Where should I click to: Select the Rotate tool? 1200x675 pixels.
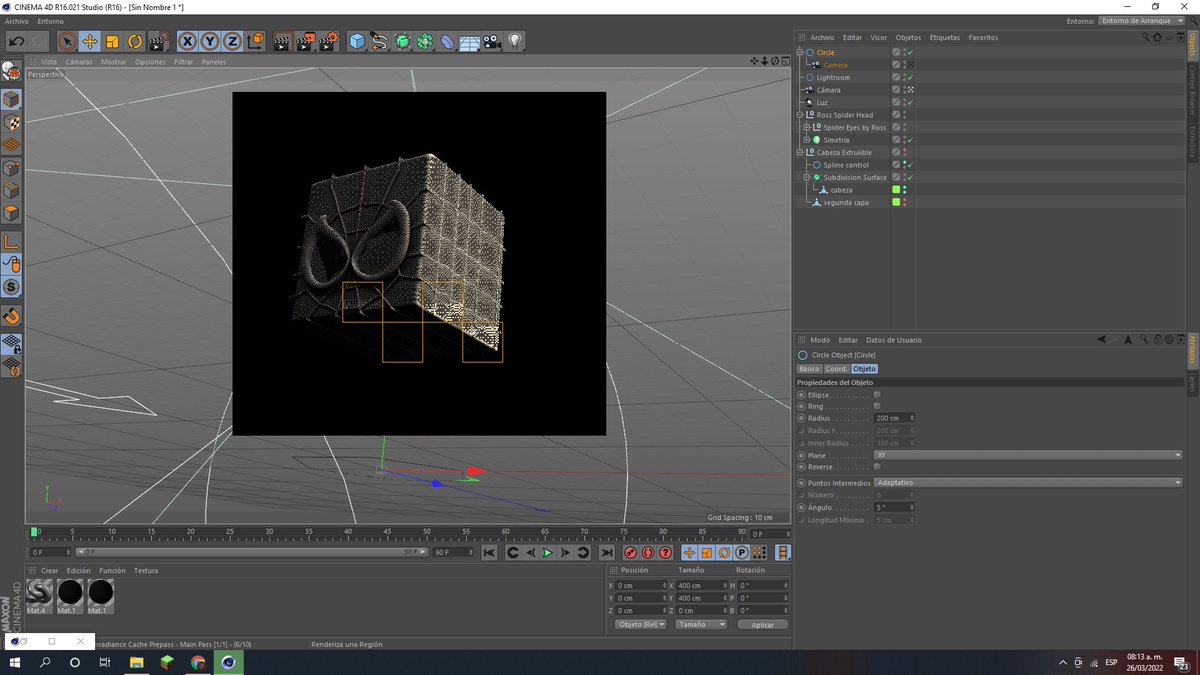click(x=135, y=41)
